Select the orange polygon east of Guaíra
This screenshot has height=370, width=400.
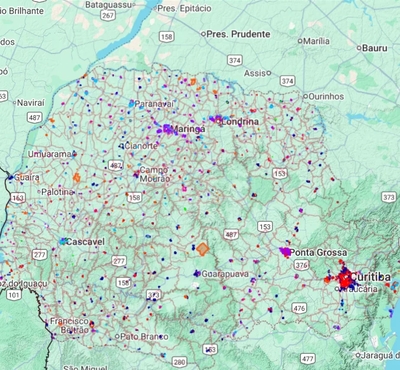pyautogui.click(x=77, y=177)
